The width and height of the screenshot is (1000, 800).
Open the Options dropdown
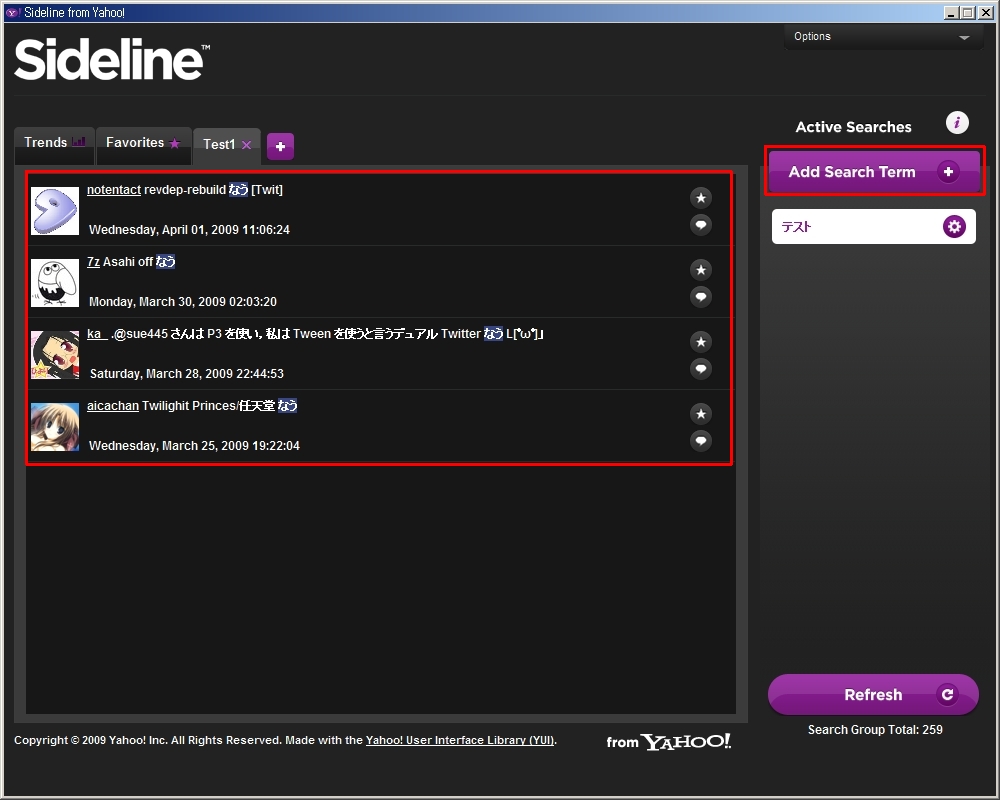883,37
